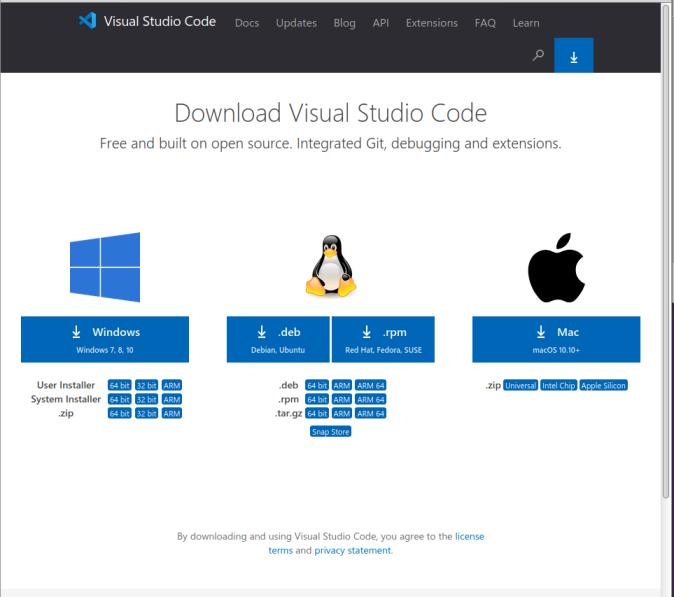Get the Windows .zip 32 bit
Image resolution: width=674 pixels, height=597 pixels.
point(147,413)
